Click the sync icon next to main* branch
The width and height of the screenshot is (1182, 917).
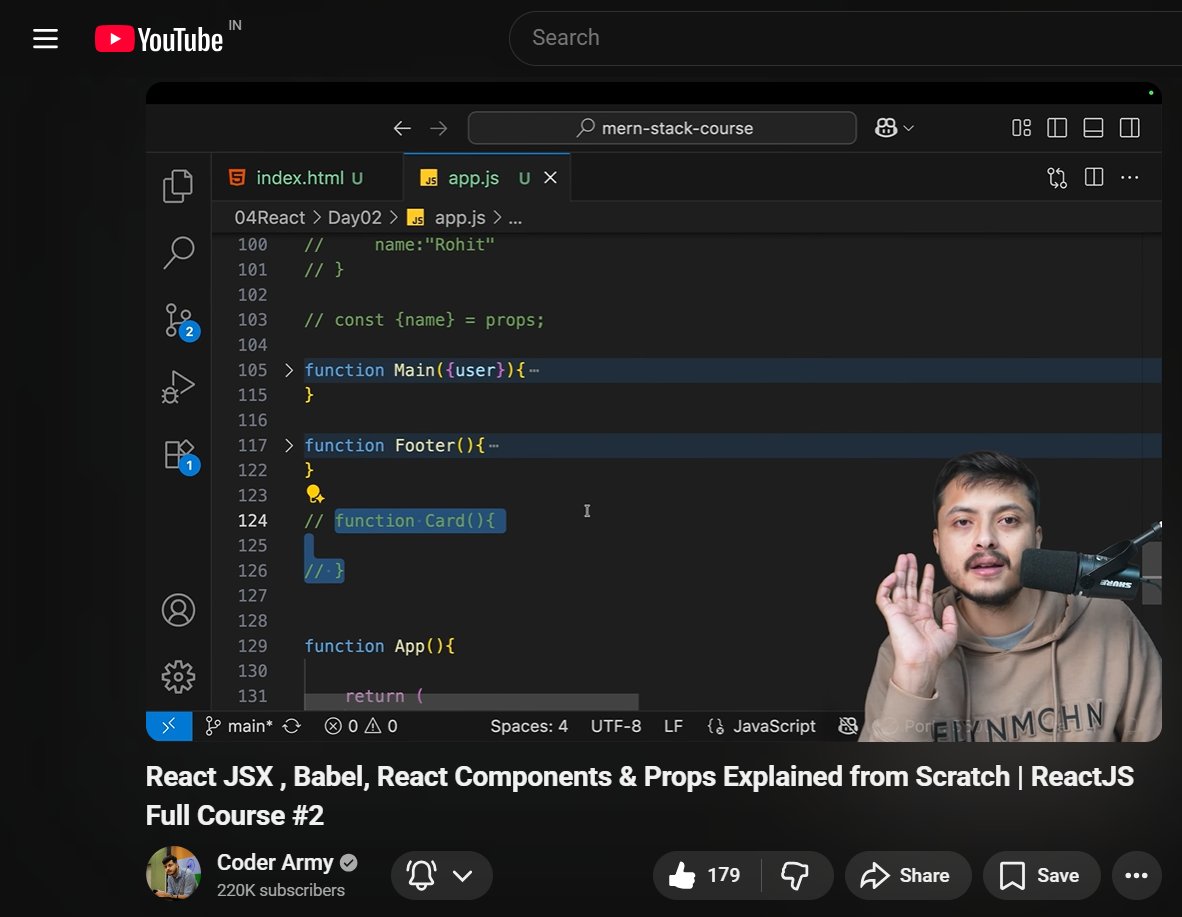coord(291,726)
